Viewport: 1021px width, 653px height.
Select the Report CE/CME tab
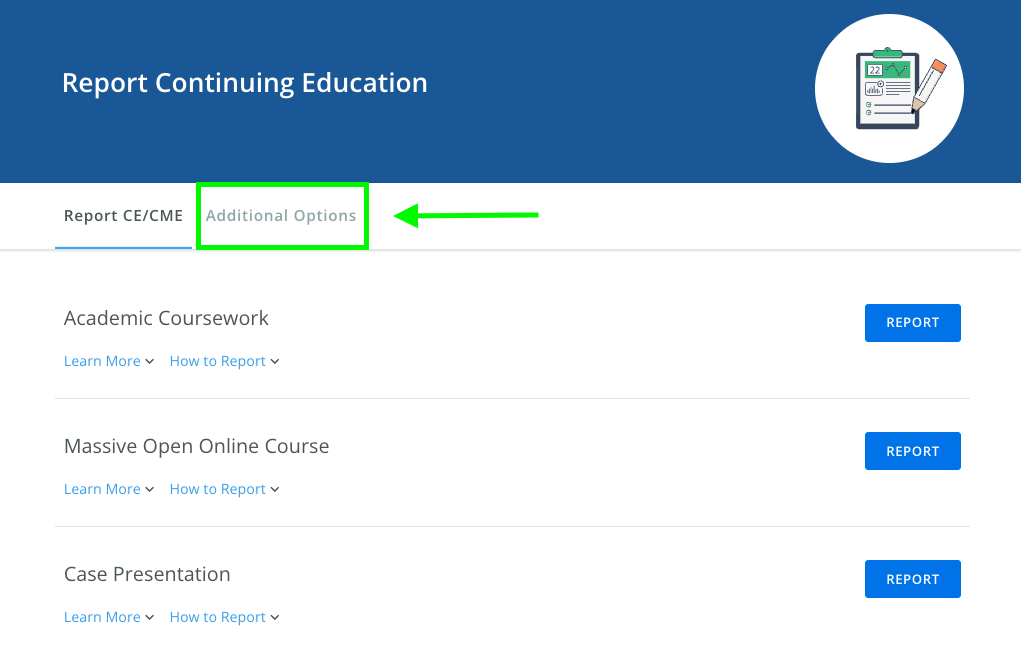[123, 216]
